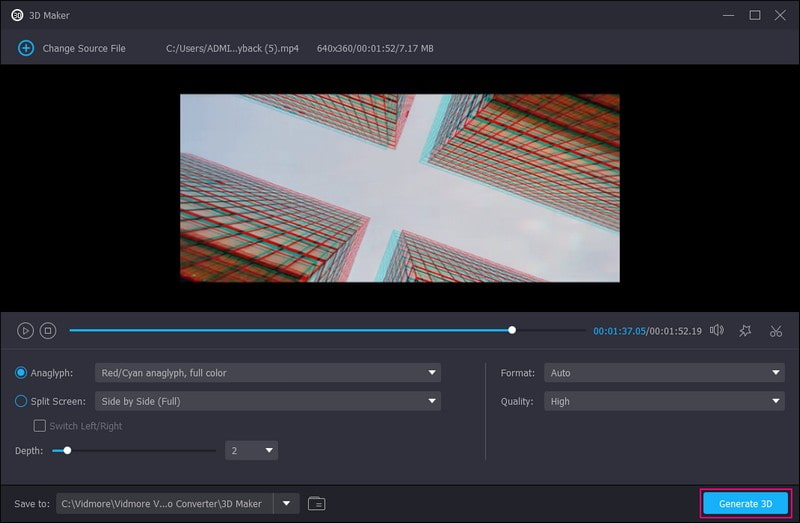The image size is (800, 523).
Task: Select the Anaglyph radio option
Action: click(22, 373)
